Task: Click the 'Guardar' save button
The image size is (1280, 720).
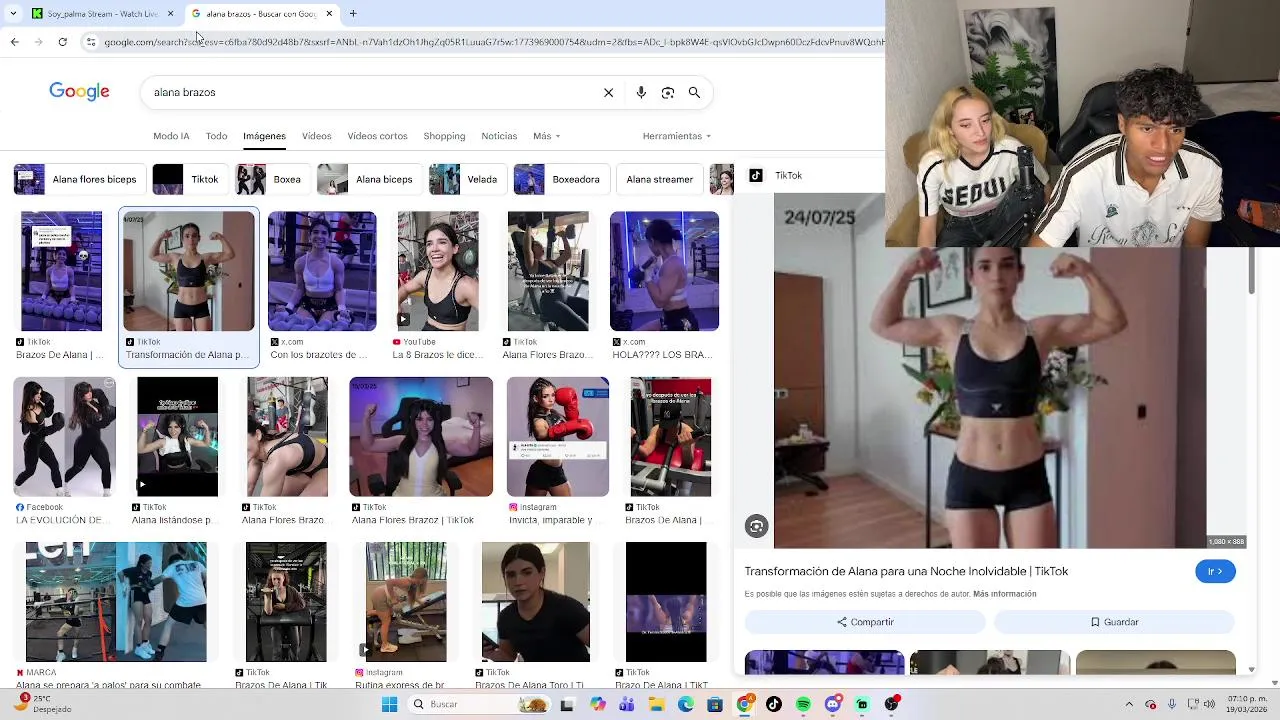Action: click(x=1114, y=622)
